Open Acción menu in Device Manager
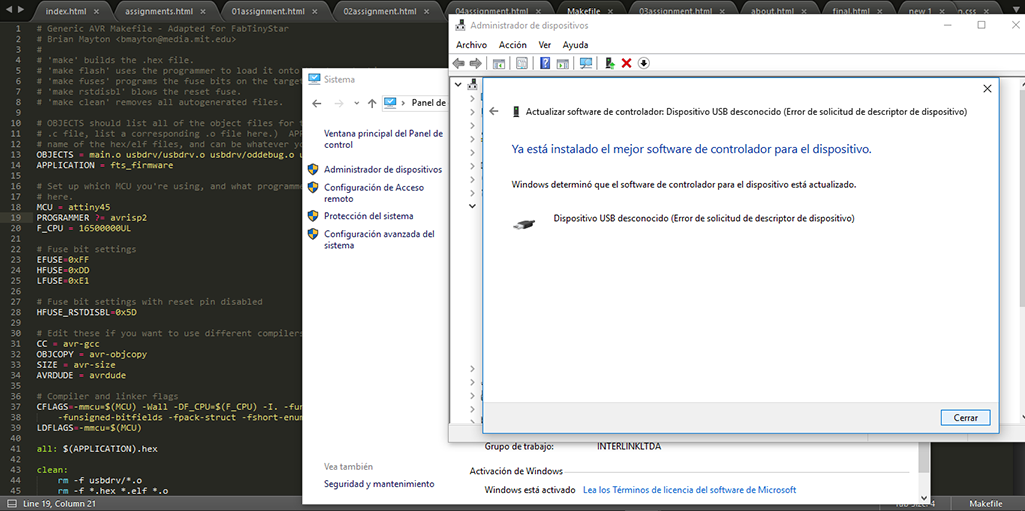 (512, 45)
